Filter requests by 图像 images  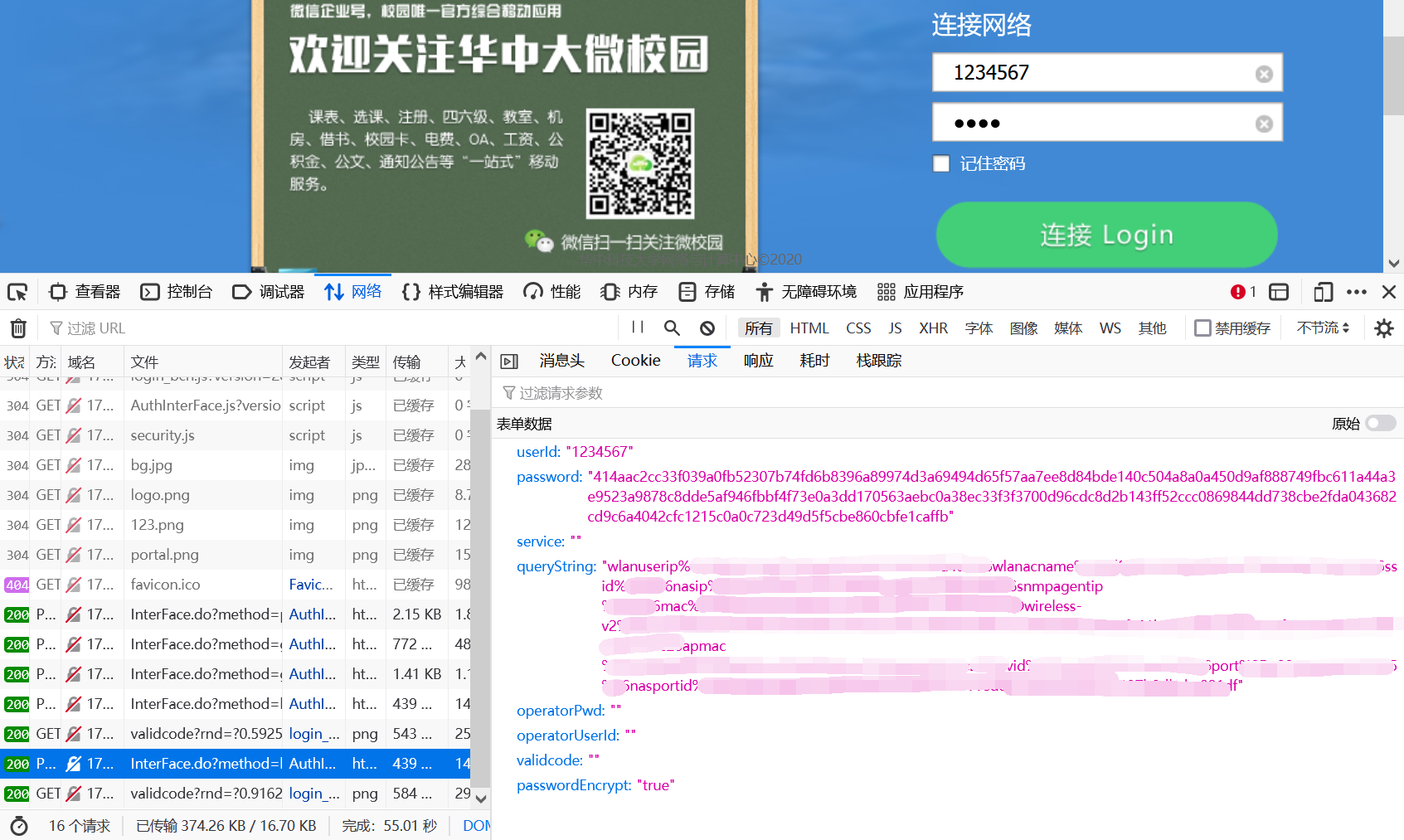1023,328
